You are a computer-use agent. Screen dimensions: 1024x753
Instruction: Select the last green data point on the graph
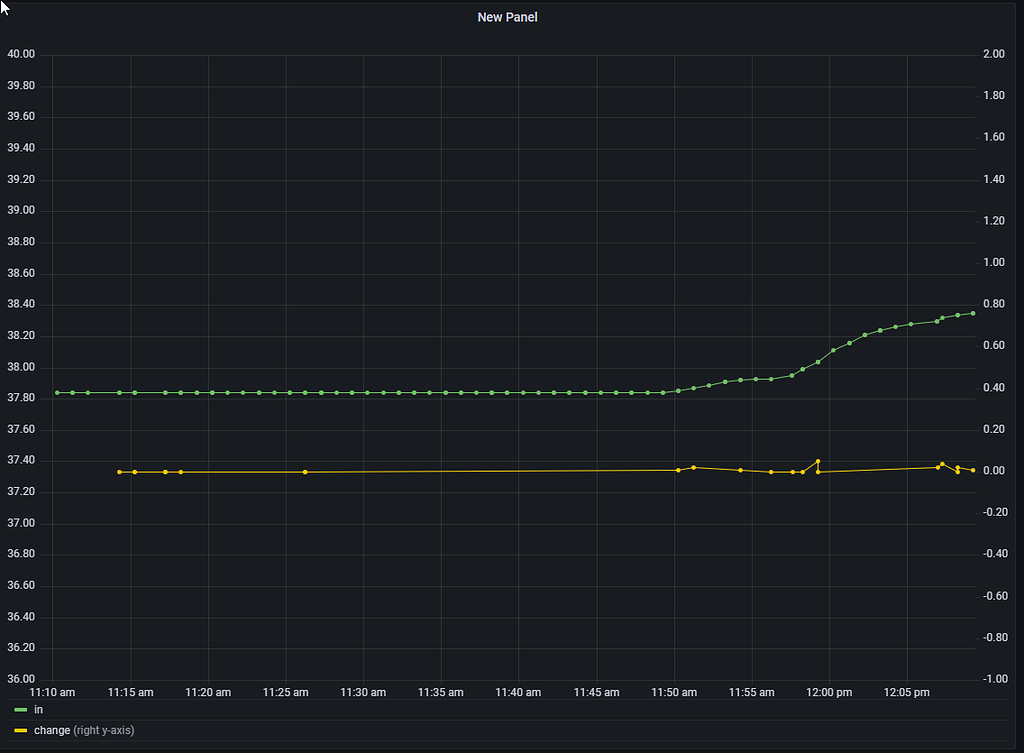974,312
